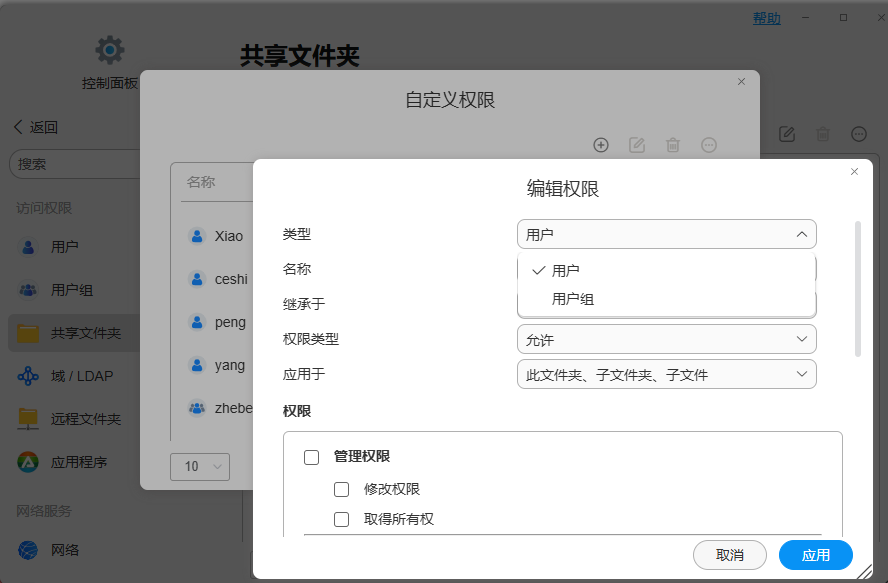This screenshot has height=583, width=888.
Task: Choose the checked 用户 option in list
Action: click(x=565, y=271)
